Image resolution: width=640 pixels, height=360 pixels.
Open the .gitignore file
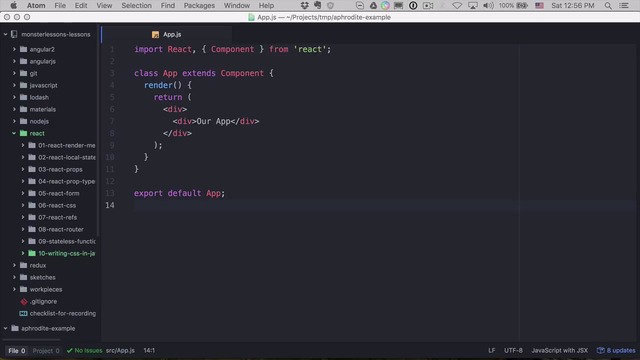pyautogui.click(x=43, y=302)
